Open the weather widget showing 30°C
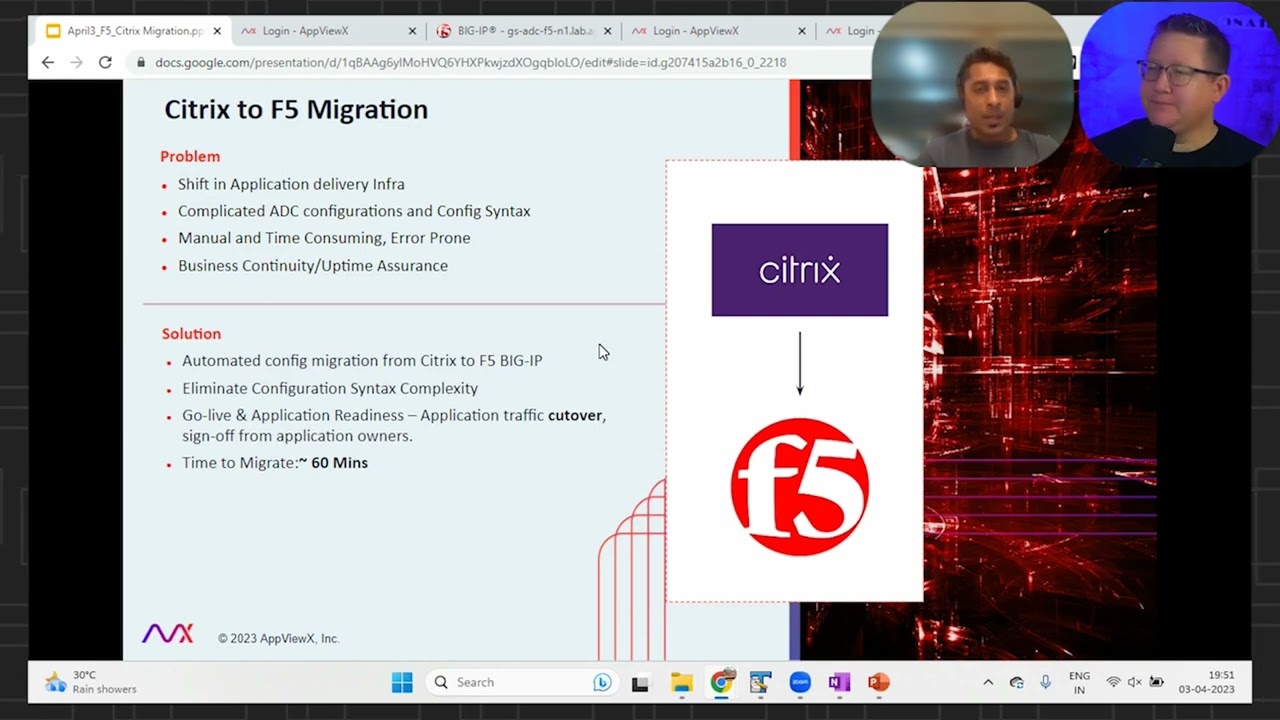The image size is (1280, 720). pos(91,682)
